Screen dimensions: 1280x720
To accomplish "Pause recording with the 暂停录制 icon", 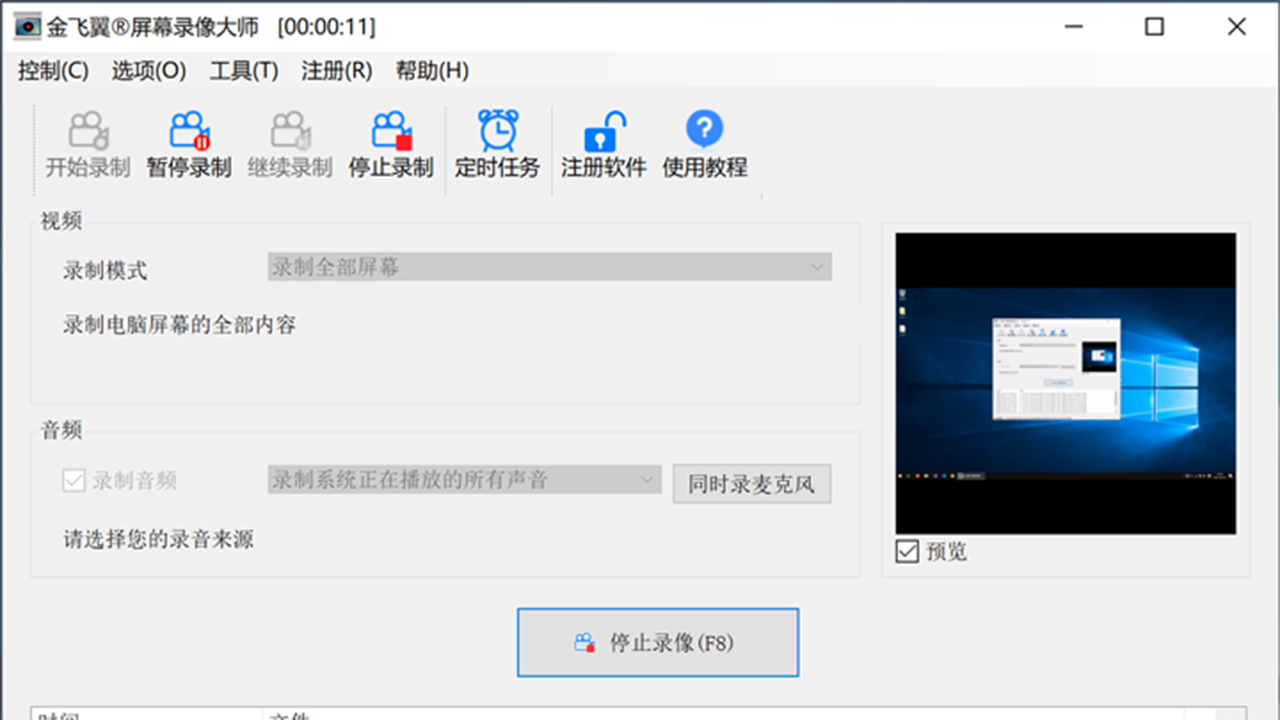I will pyautogui.click(x=189, y=131).
